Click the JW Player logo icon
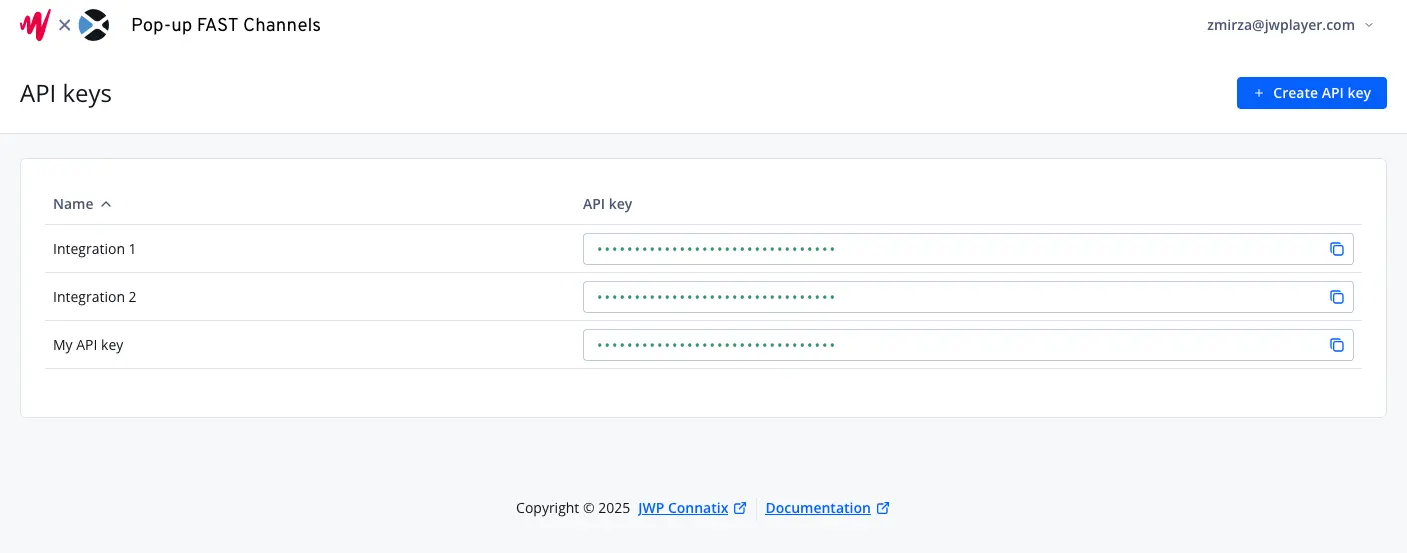Viewport: 1407px width, 553px height. [x=35, y=25]
